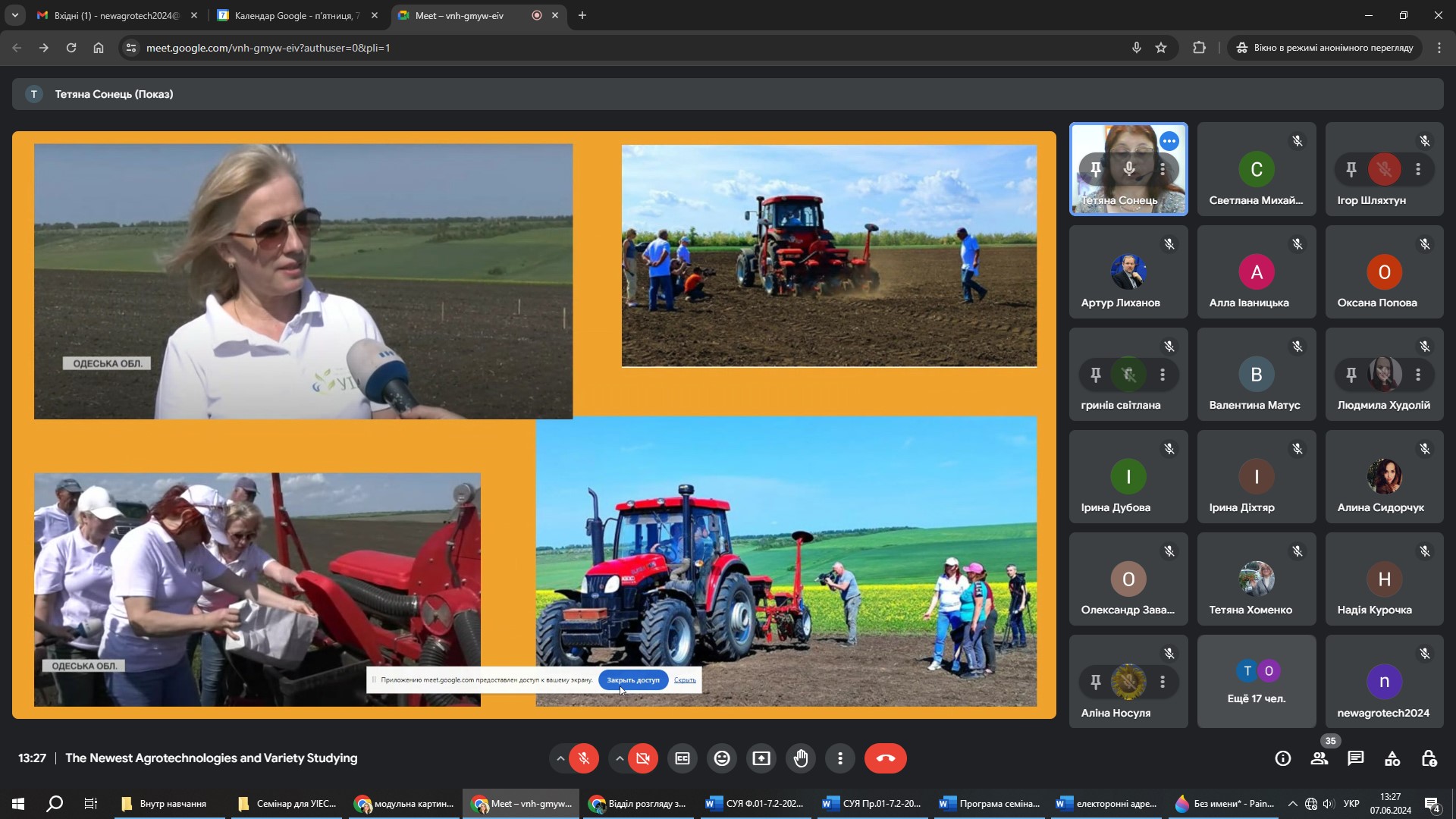Expand video settings arrow beside camera

pyautogui.click(x=620, y=758)
